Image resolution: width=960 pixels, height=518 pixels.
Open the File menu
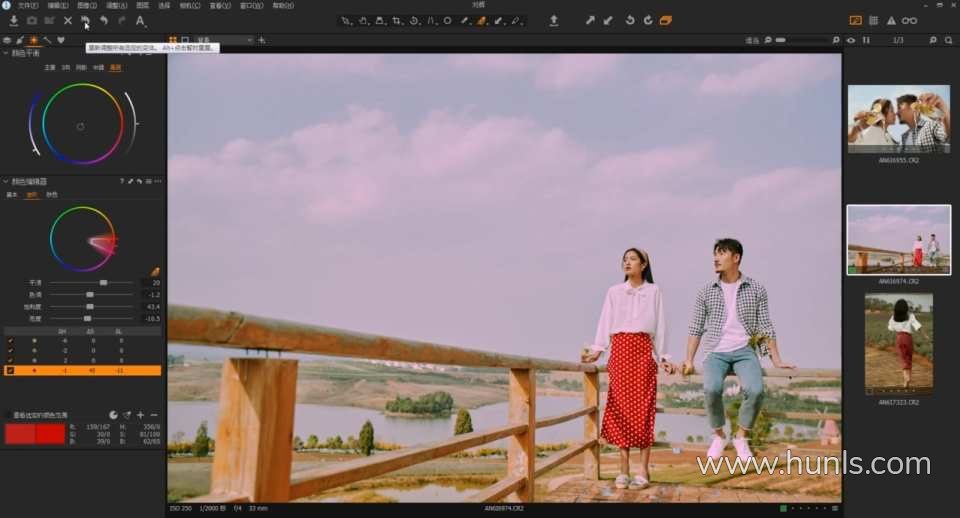click(x=27, y=5)
